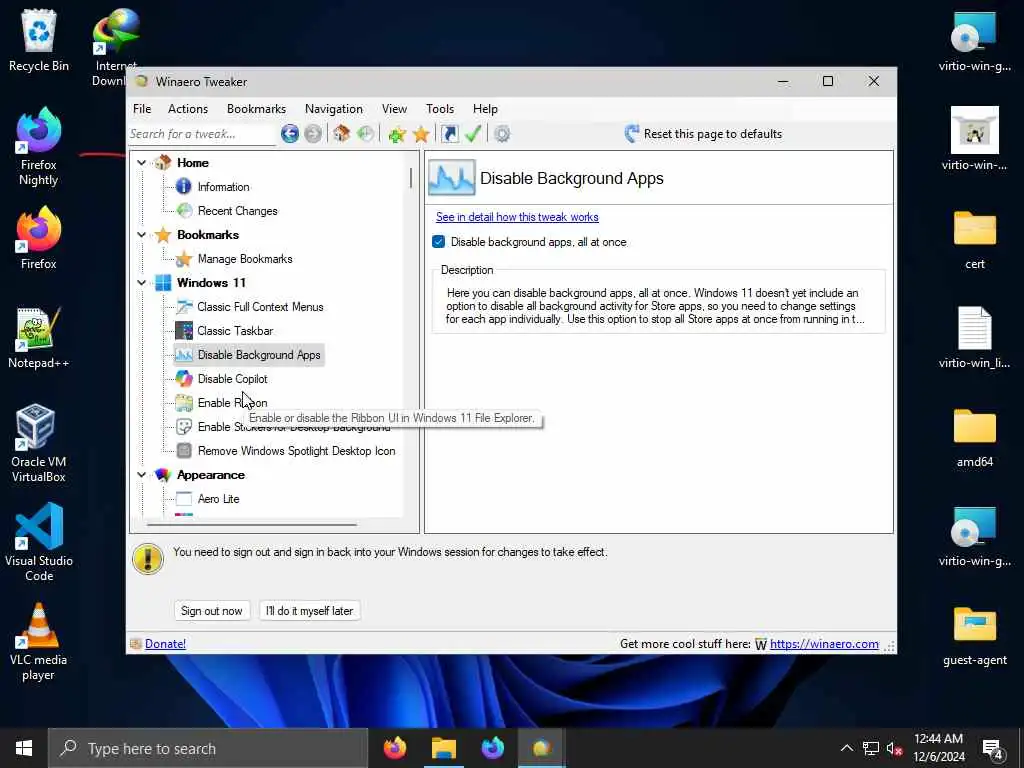Select Enable Ribbon tweak icon
The height and width of the screenshot is (768, 1024).
184,403
